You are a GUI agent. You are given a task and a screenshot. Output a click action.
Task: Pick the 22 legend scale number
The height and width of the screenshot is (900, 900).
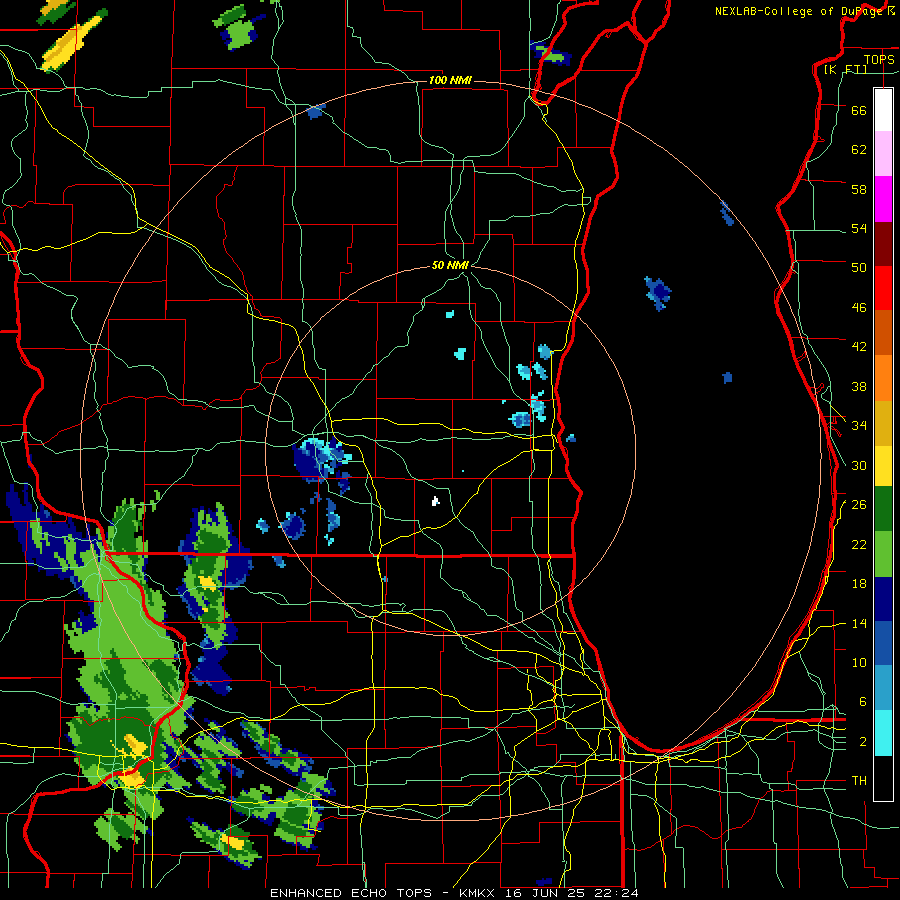pos(859,544)
